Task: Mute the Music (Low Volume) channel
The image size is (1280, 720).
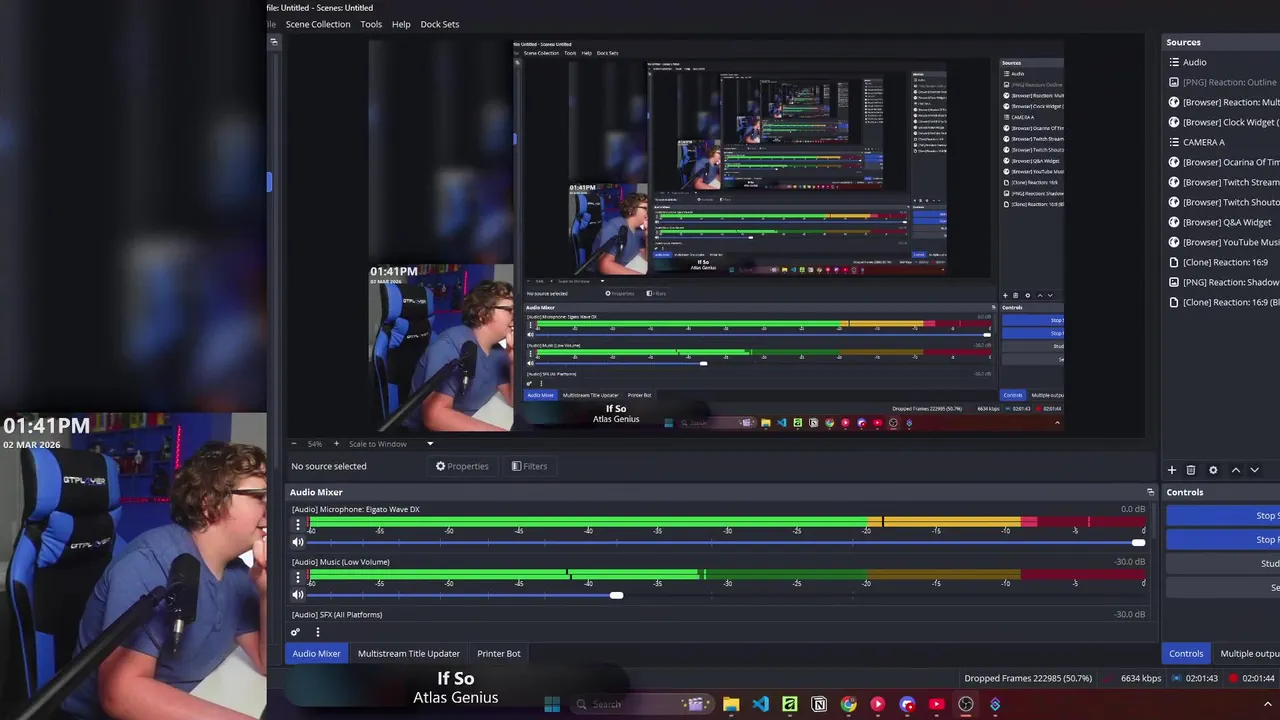Action: click(298, 595)
